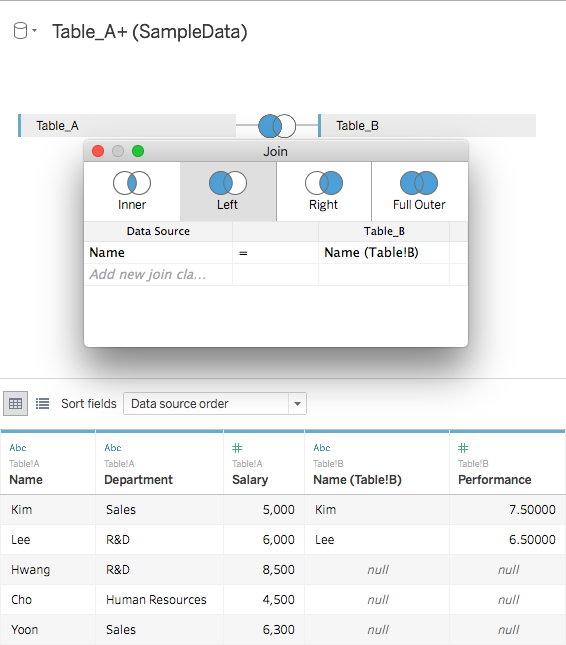The width and height of the screenshot is (566, 645).
Task: Select the Name (Table!B) column header
Action: (x=357, y=480)
